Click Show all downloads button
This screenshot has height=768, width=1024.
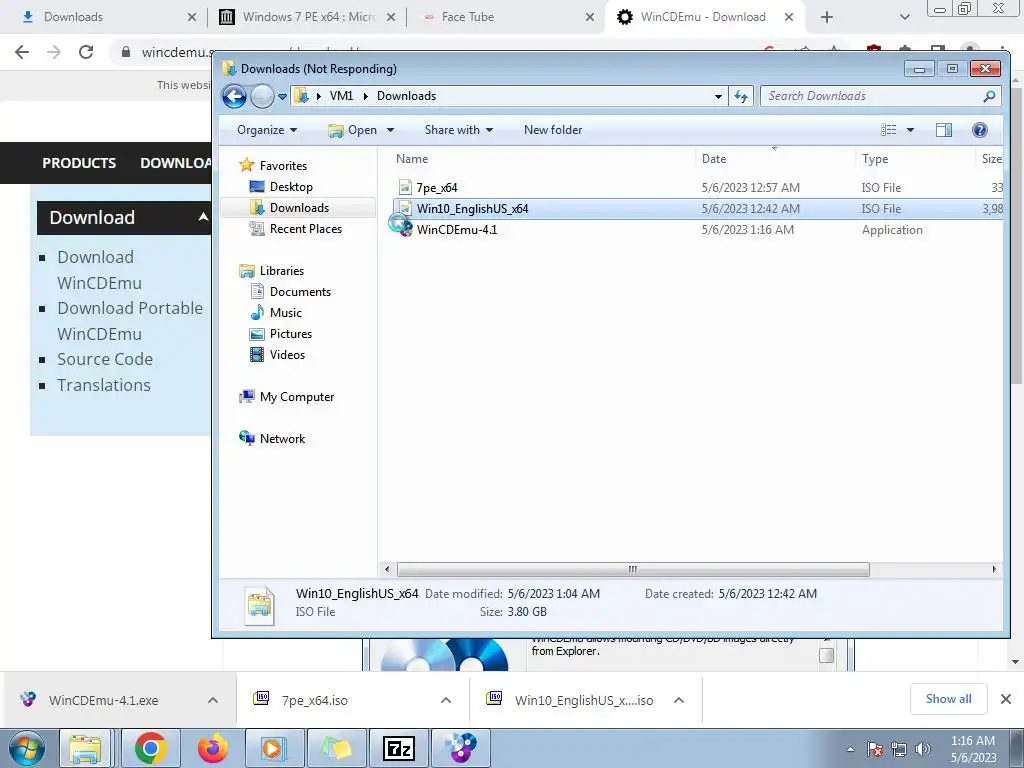point(948,699)
